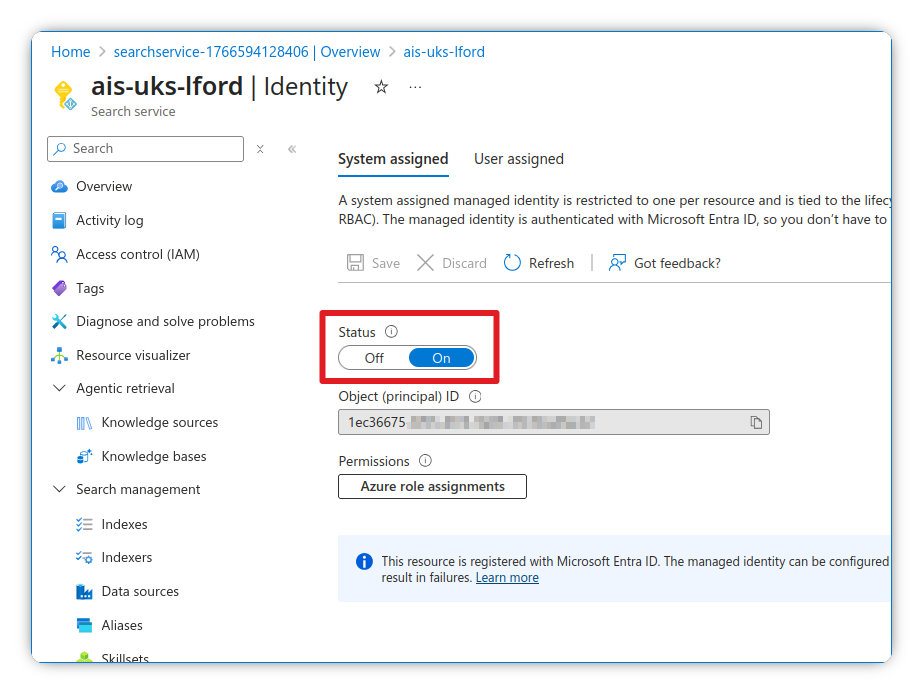Open the Overview page from the sidebar
Viewport: 923px width, 694px height.
click(102, 186)
